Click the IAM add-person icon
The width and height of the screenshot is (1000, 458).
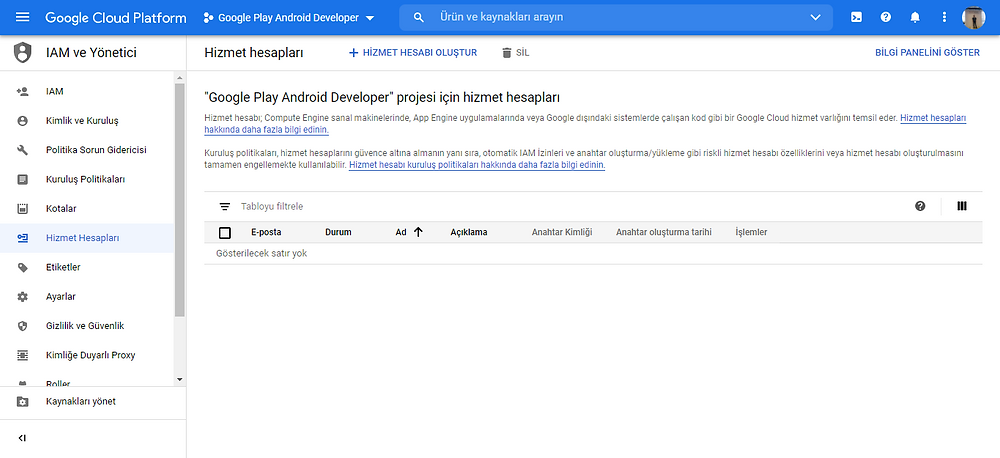point(22,92)
